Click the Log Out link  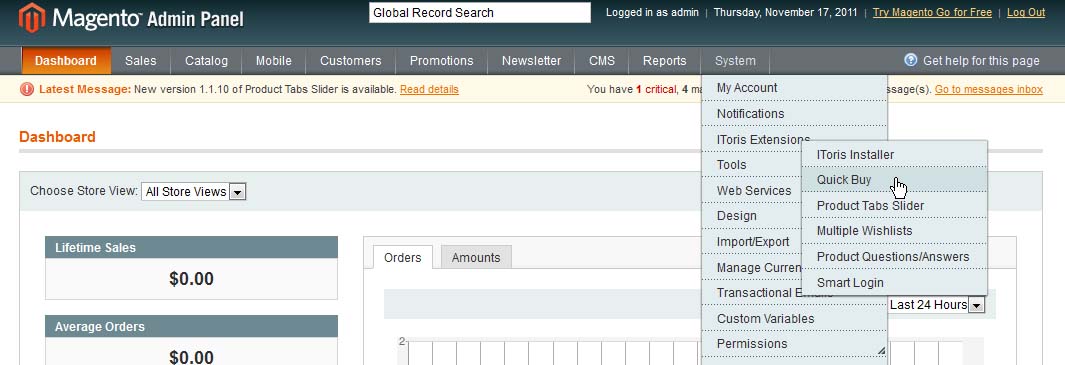(1026, 12)
